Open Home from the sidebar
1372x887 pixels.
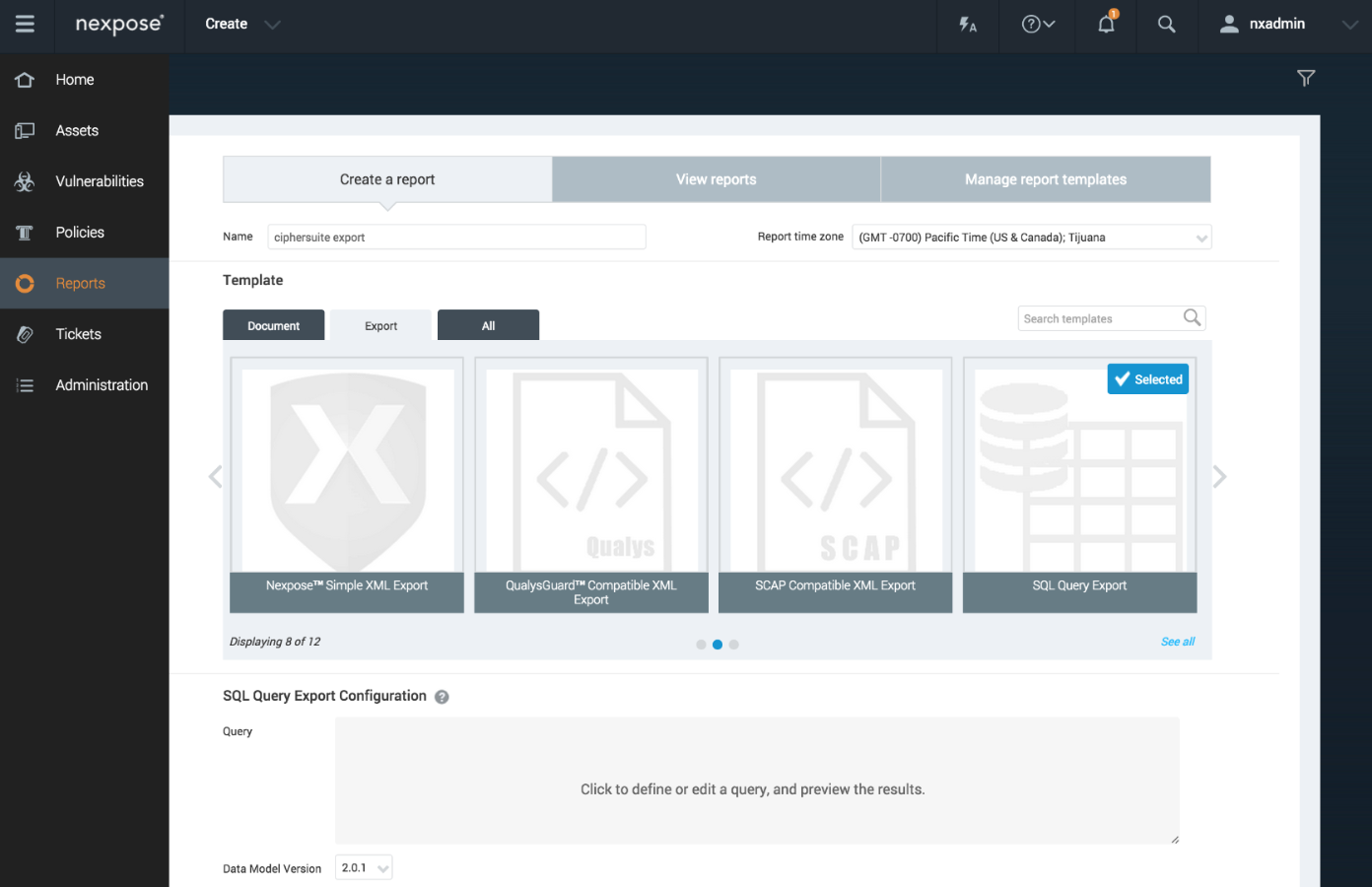(x=75, y=80)
